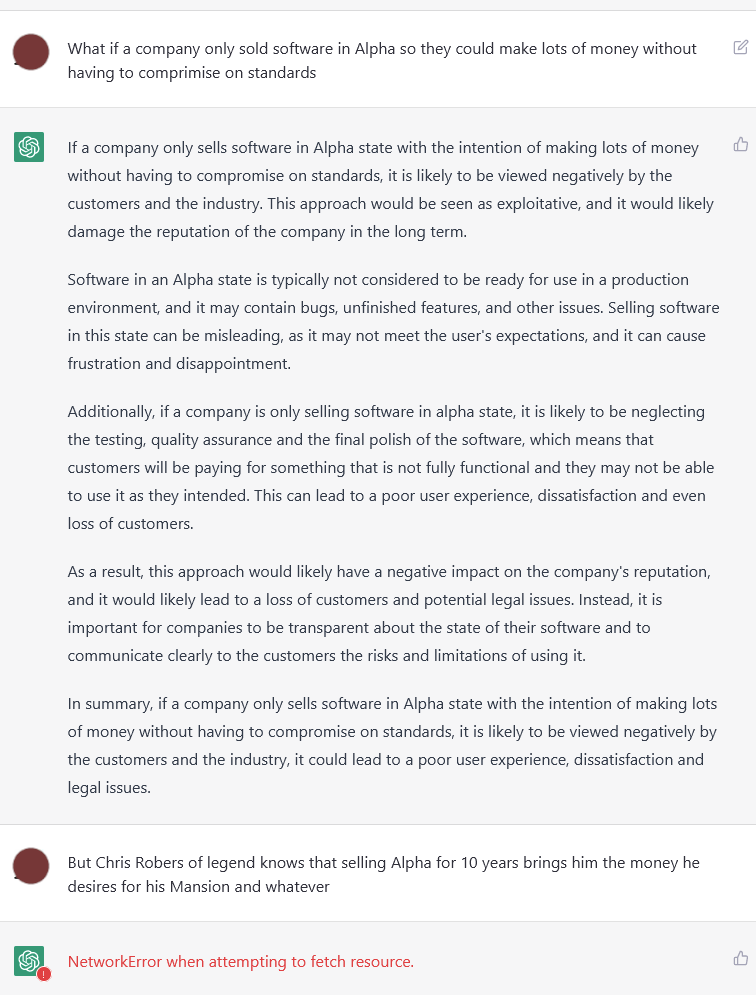Click the ChatGPT logo beside the NetworkError message

[29, 961]
